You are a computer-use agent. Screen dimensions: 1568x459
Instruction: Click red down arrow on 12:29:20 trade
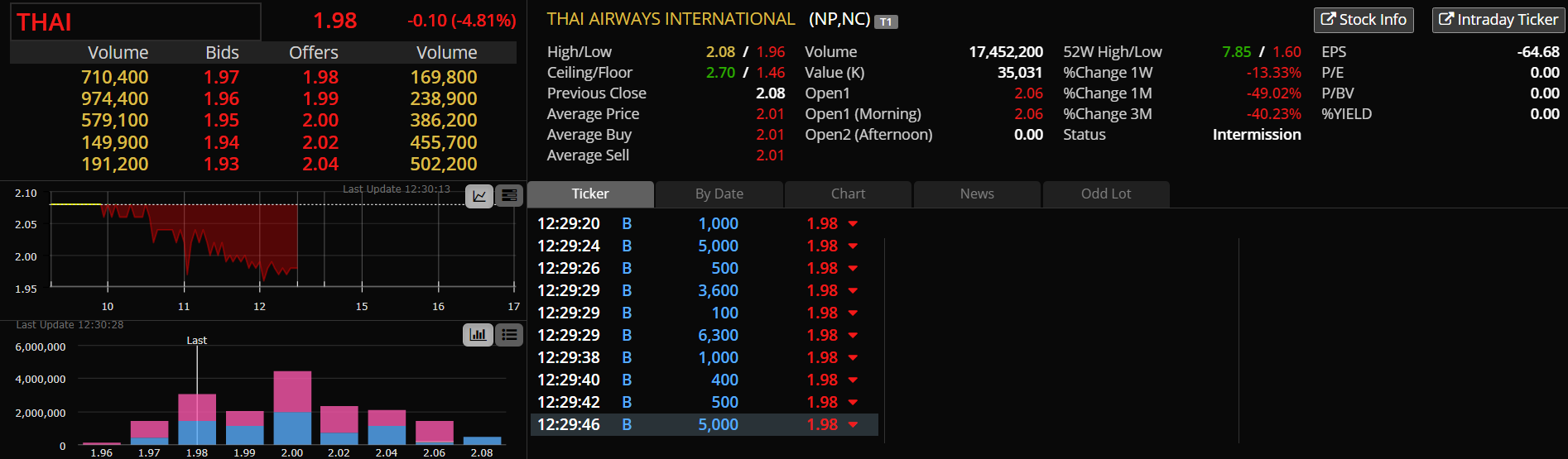point(853,224)
